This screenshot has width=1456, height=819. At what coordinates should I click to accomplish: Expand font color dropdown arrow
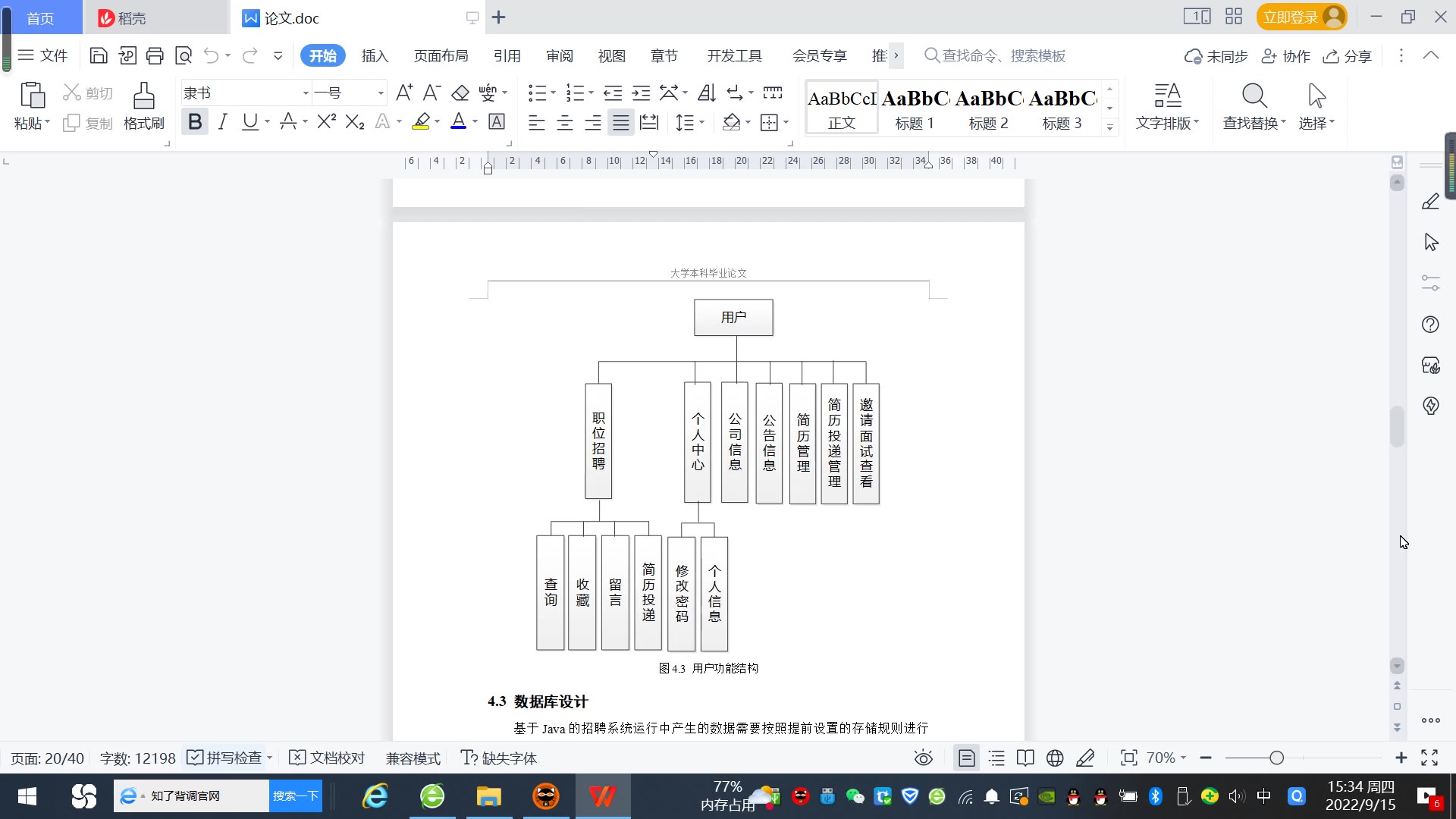coord(475,121)
